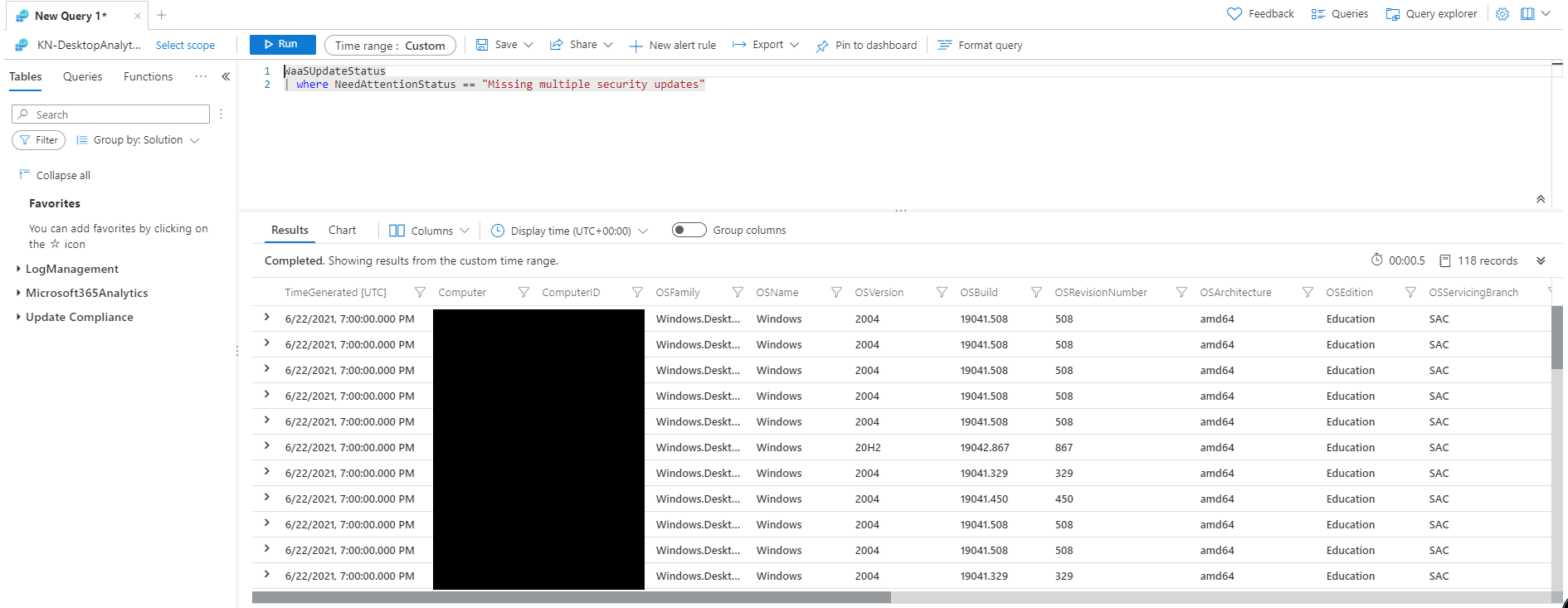Open the Group by: Solution dropdown

click(x=138, y=140)
